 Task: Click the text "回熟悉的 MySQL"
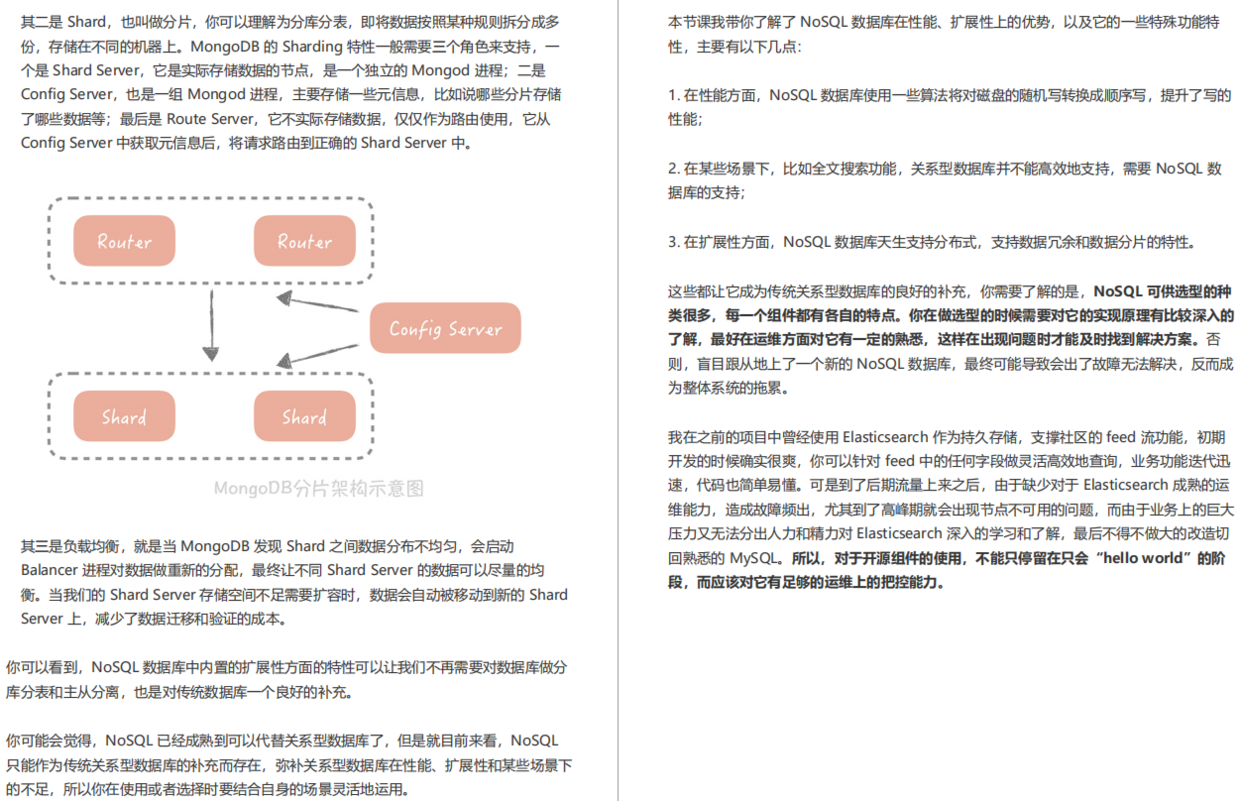[x=721, y=558]
